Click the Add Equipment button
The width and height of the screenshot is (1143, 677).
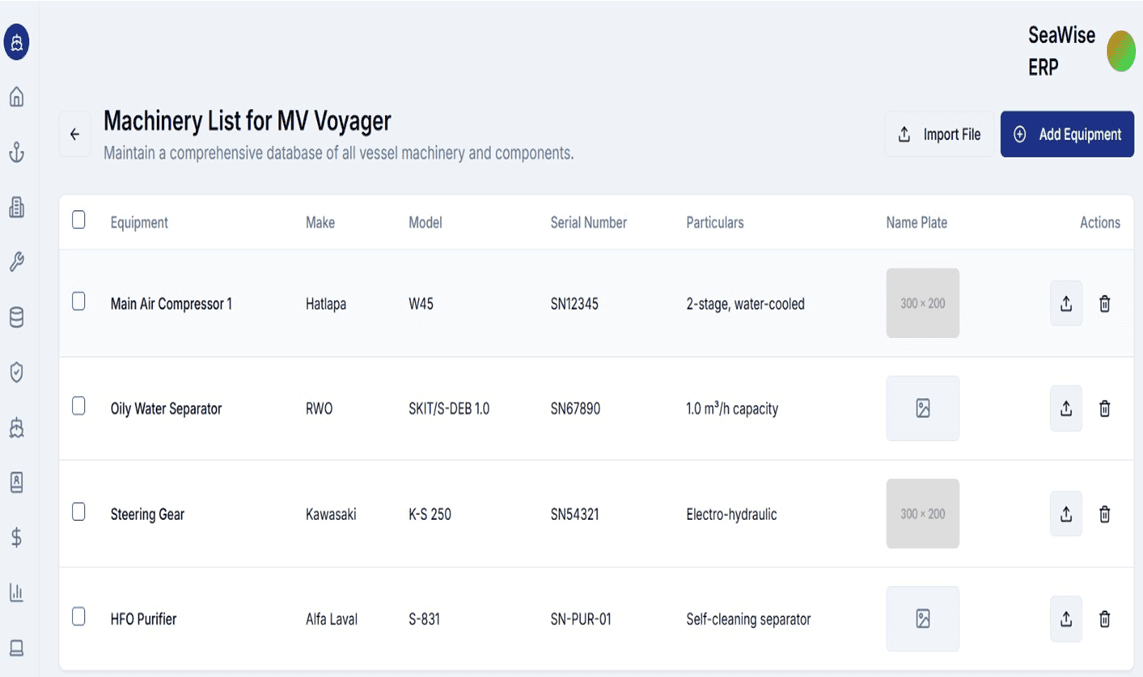coord(1067,133)
